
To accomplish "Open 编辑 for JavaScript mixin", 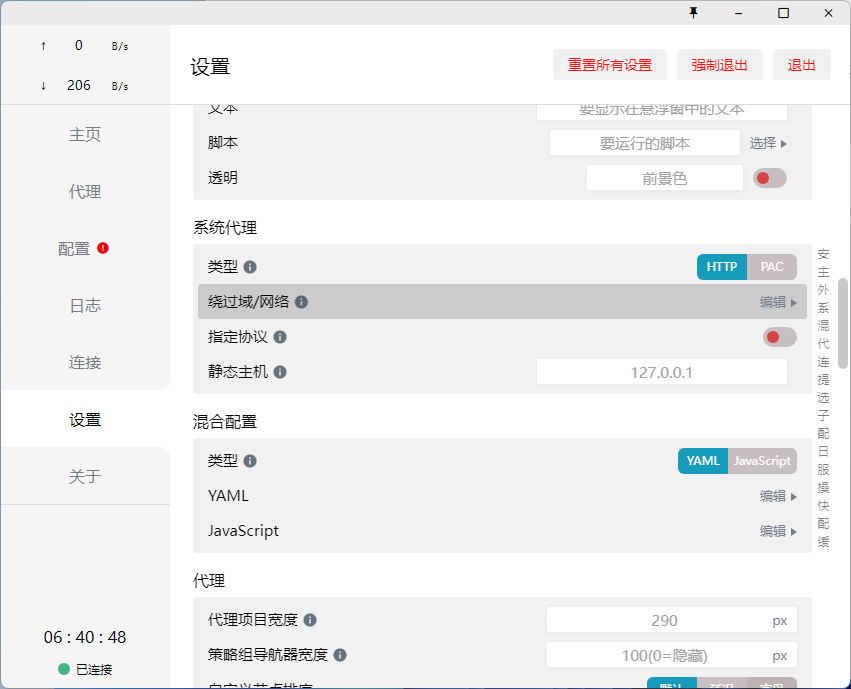I will (x=778, y=531).
